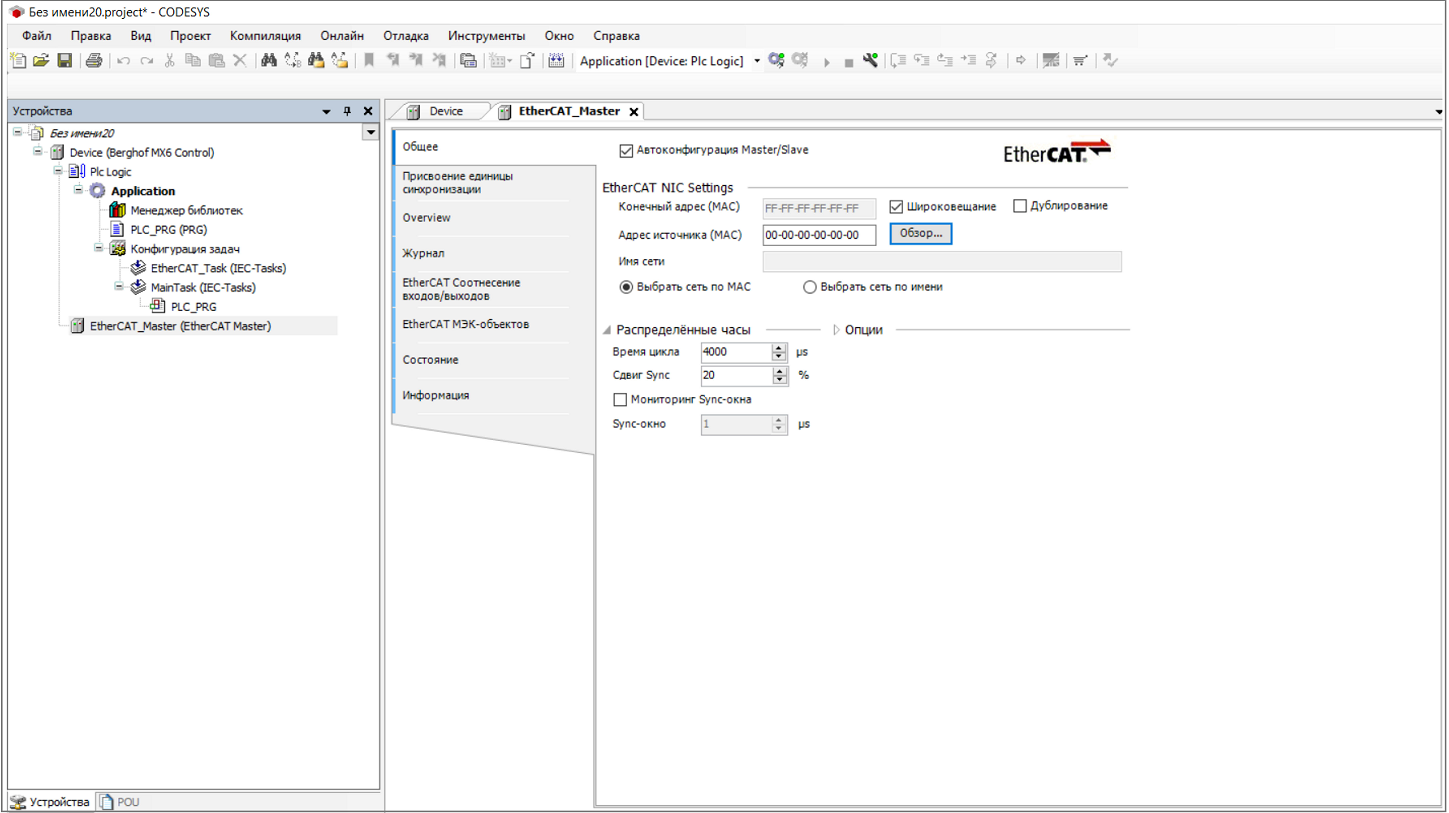Click the Print toolbar icon
Screen dimensions: 1449x813
(x=94, y=61)
